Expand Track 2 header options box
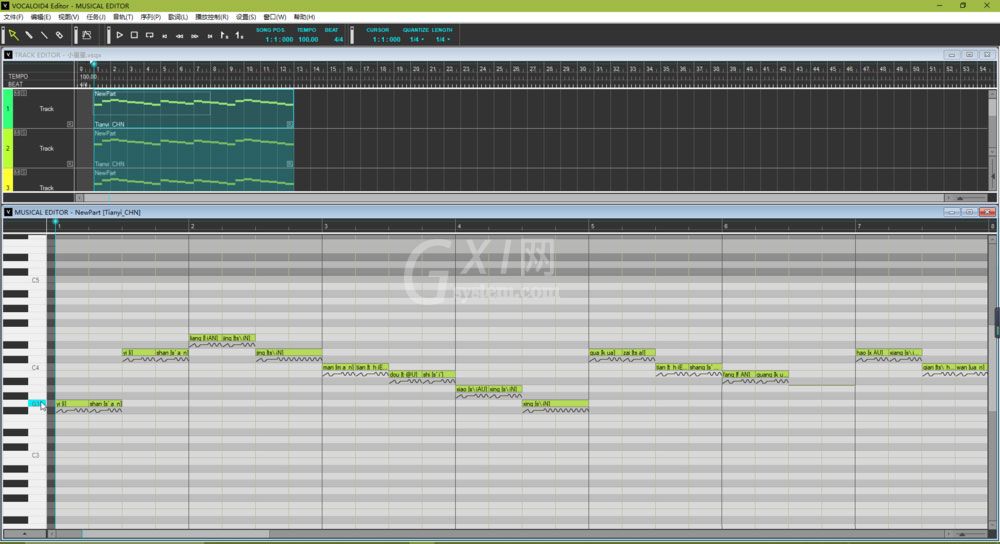 pyautogui.click(x=70, y=164)
